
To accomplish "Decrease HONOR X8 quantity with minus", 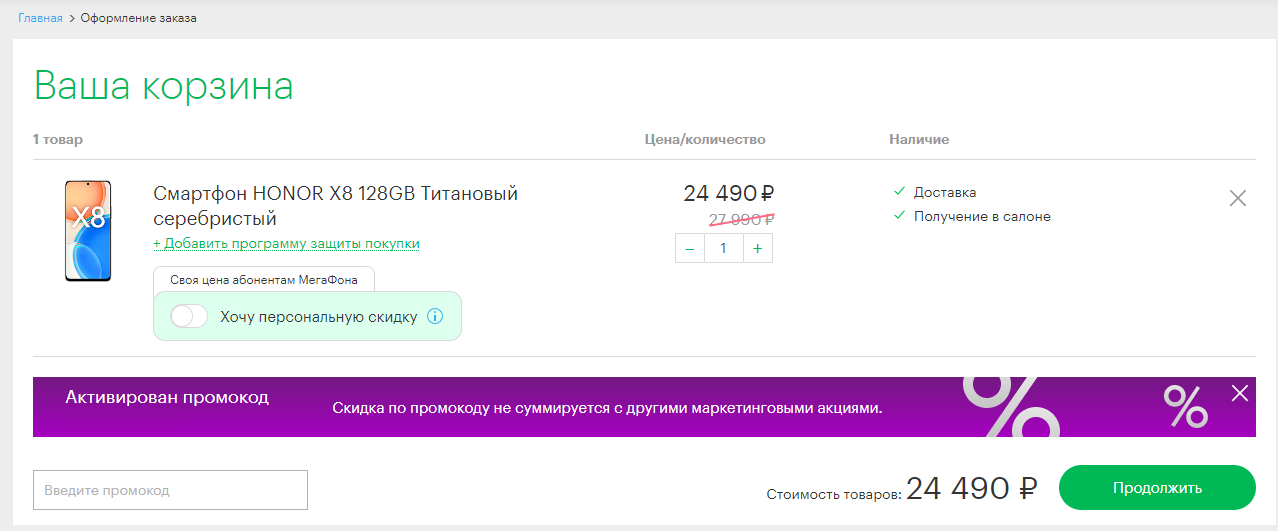I will pos(690,248).
